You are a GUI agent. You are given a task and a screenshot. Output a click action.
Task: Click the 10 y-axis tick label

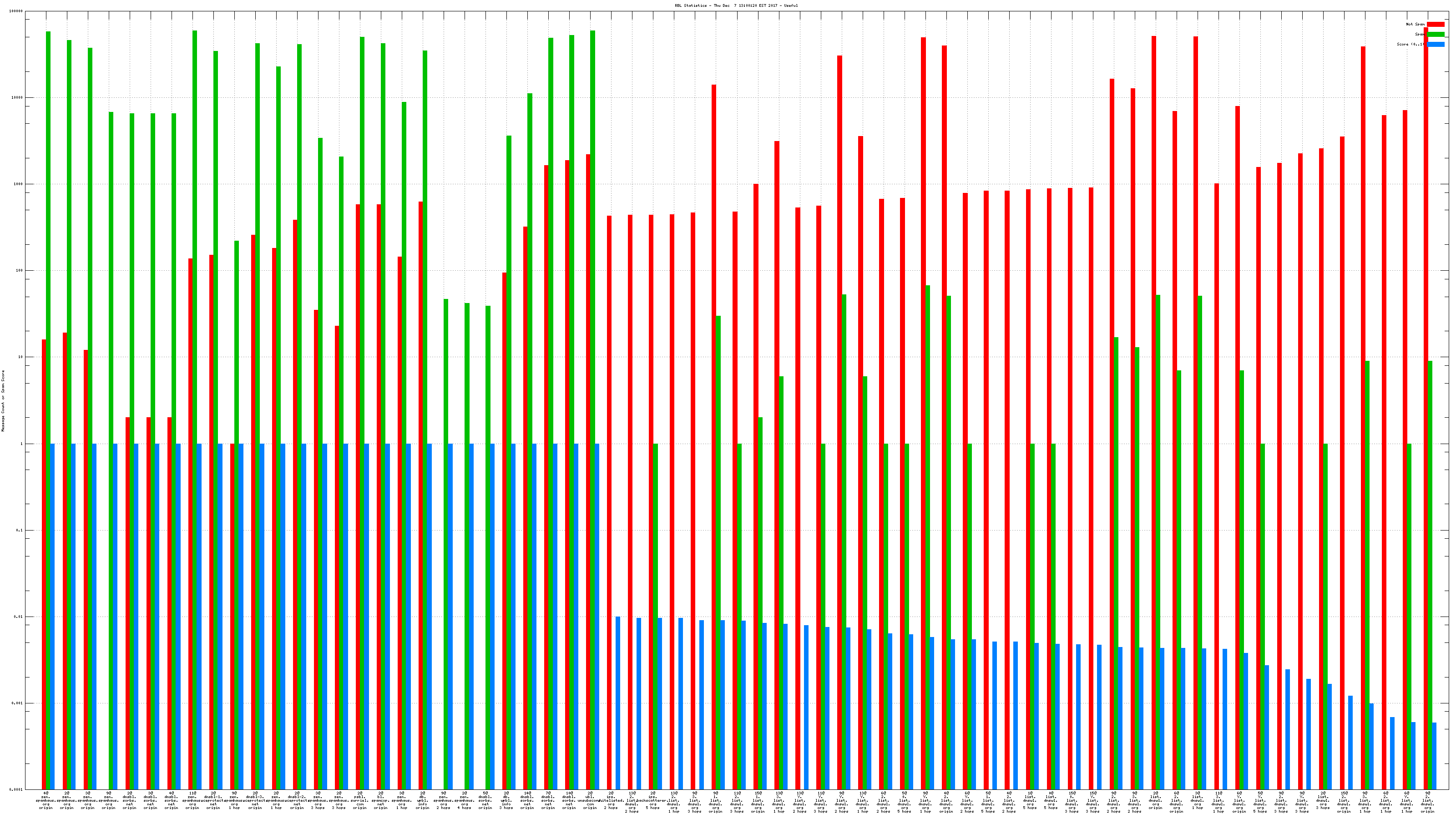click(x=21, y=357)
